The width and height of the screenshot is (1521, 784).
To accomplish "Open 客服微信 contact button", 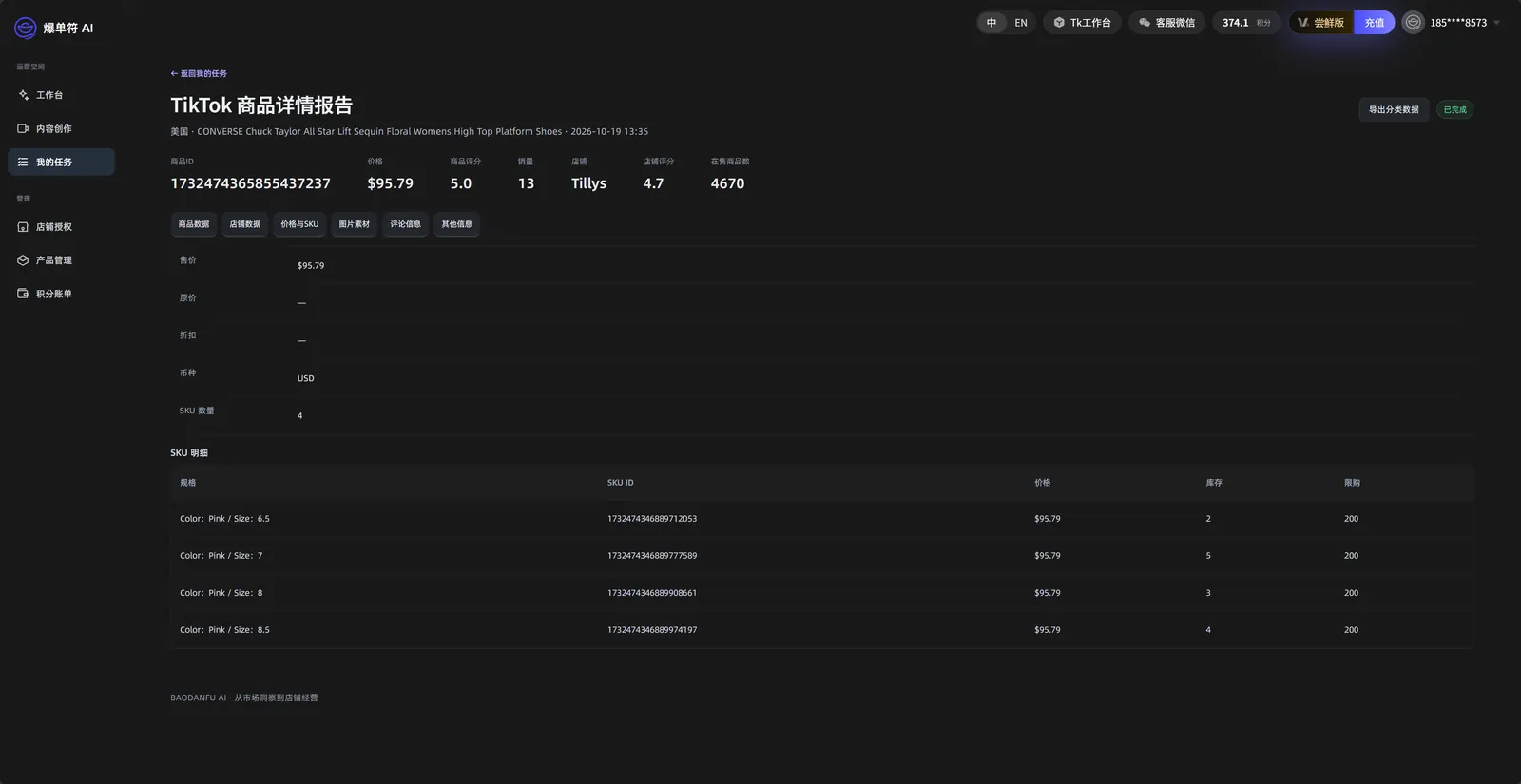I will [x=1167, y=23].
